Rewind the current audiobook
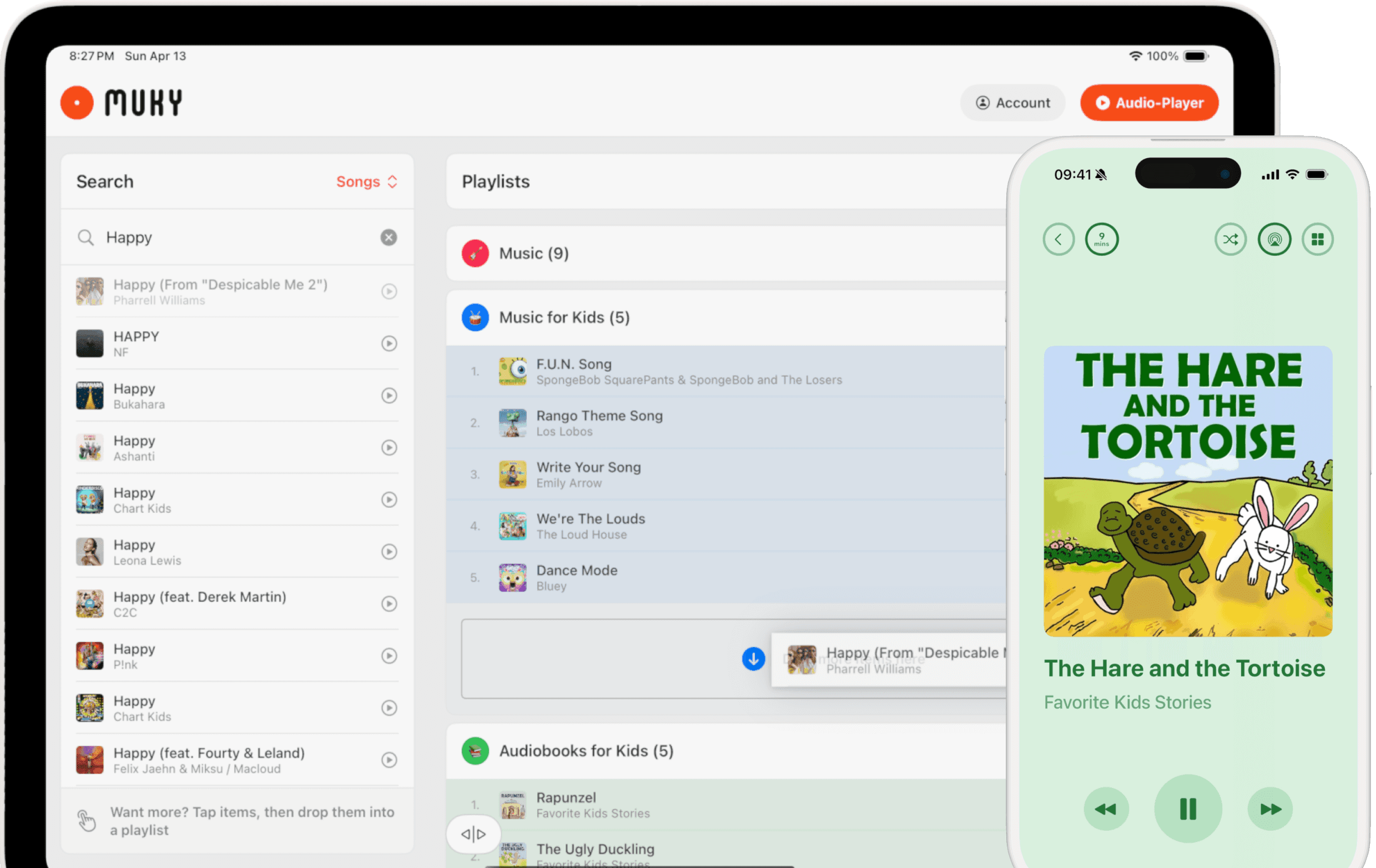This screenshot has height=868, width=1376. point(1106,809)
